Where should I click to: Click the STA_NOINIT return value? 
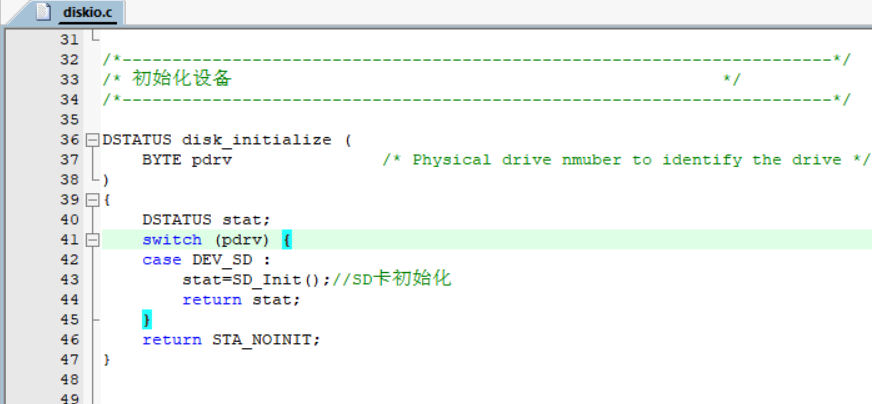[x=265, y=340]
